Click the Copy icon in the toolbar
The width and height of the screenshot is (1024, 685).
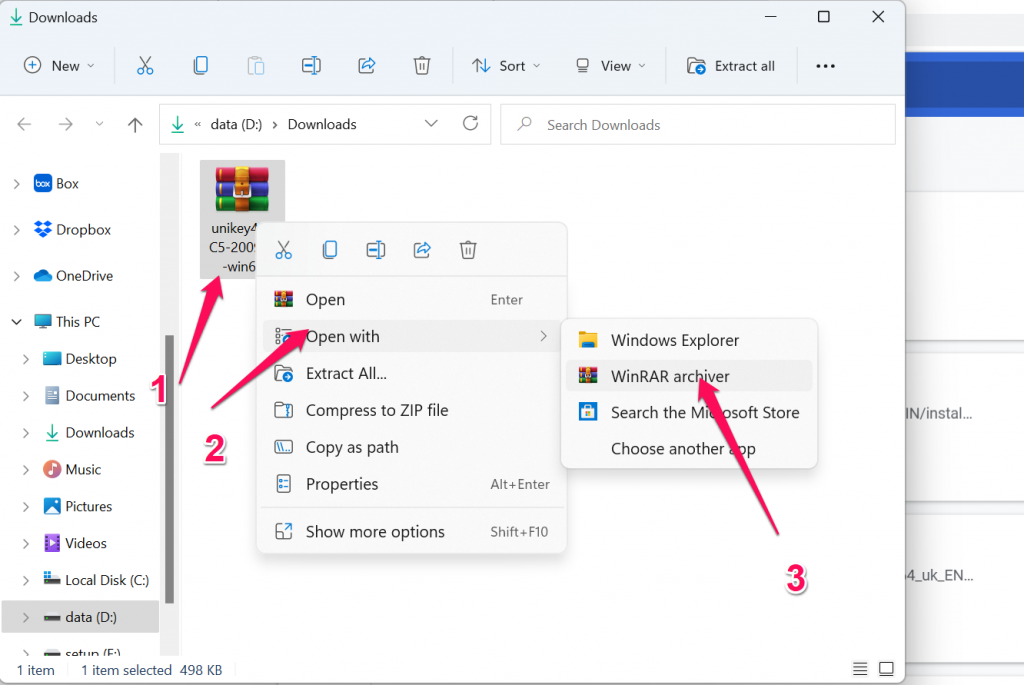pos(201,66)
